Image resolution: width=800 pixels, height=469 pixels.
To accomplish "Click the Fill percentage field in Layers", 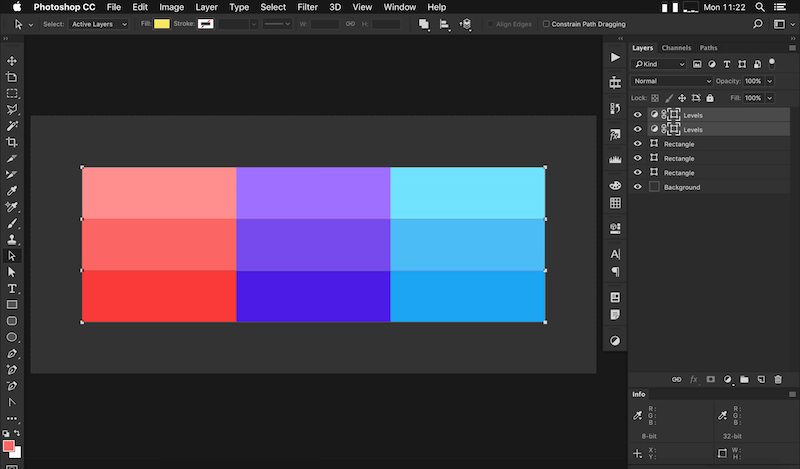I will (x=751, y=98).
